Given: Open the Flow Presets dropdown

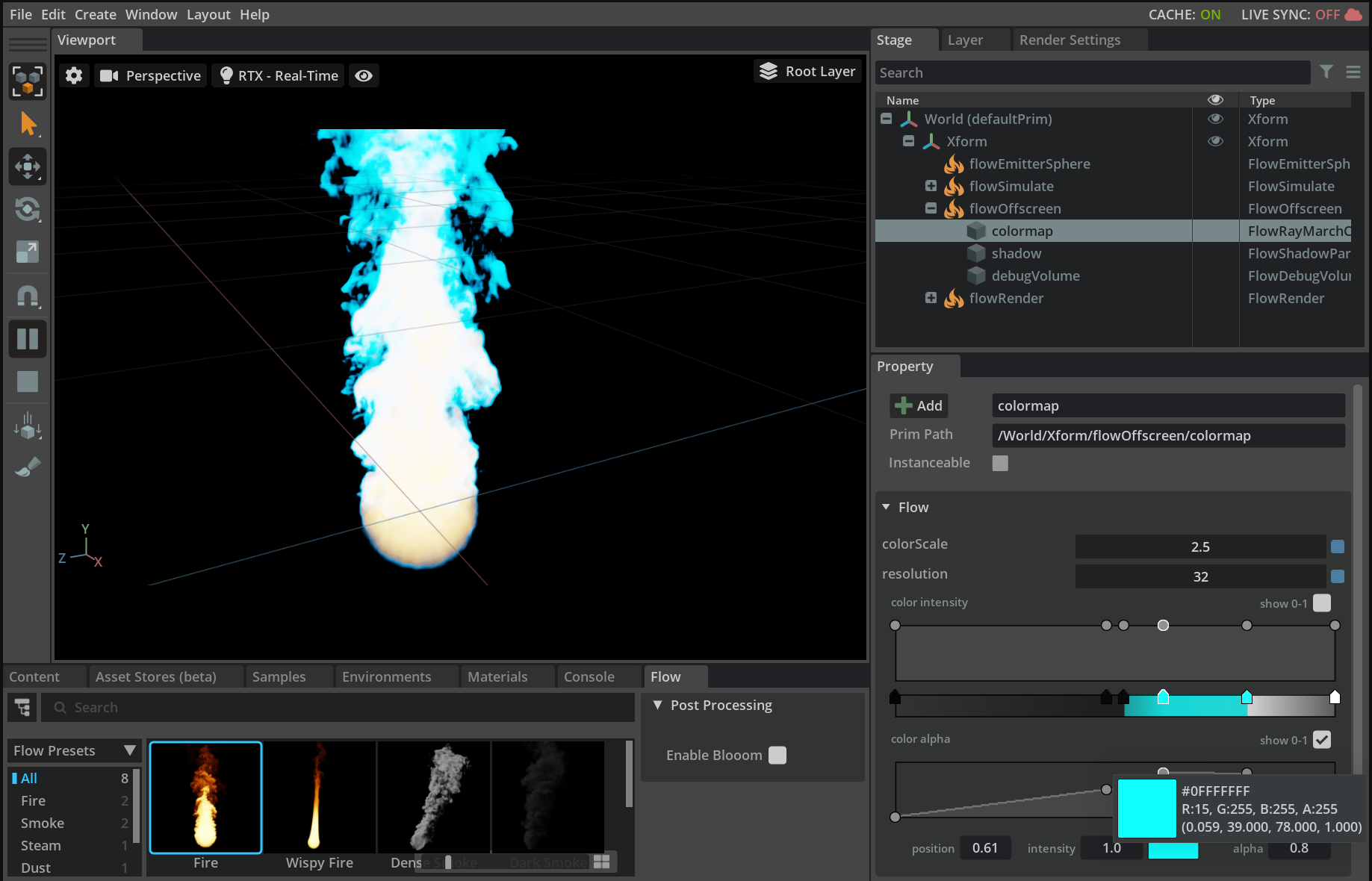Looking at the screenshot, I should 75,750.
